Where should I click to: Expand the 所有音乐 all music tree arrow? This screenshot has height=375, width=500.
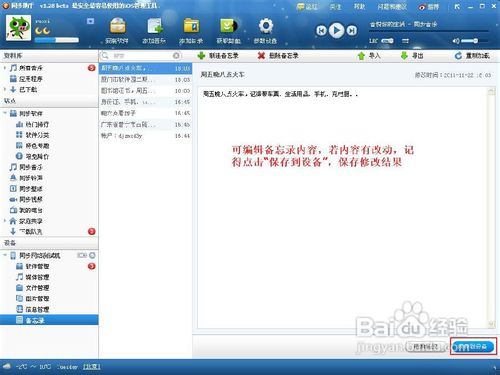coord(5,68)
